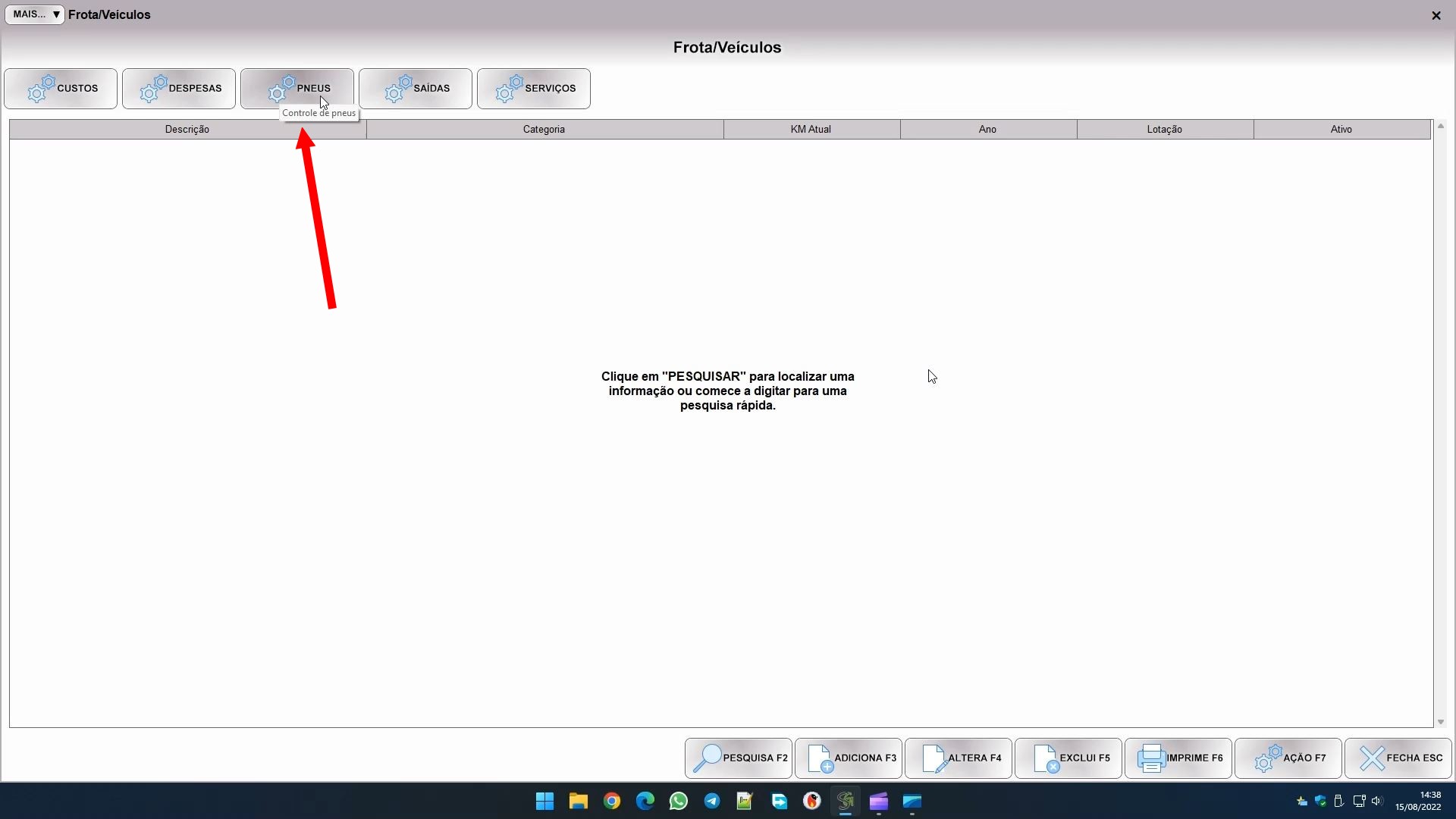Image resolution: width=1456 pixels, height=819 pixels.
Task: Click the DESPESAS gear button
Action: (179, 89)
